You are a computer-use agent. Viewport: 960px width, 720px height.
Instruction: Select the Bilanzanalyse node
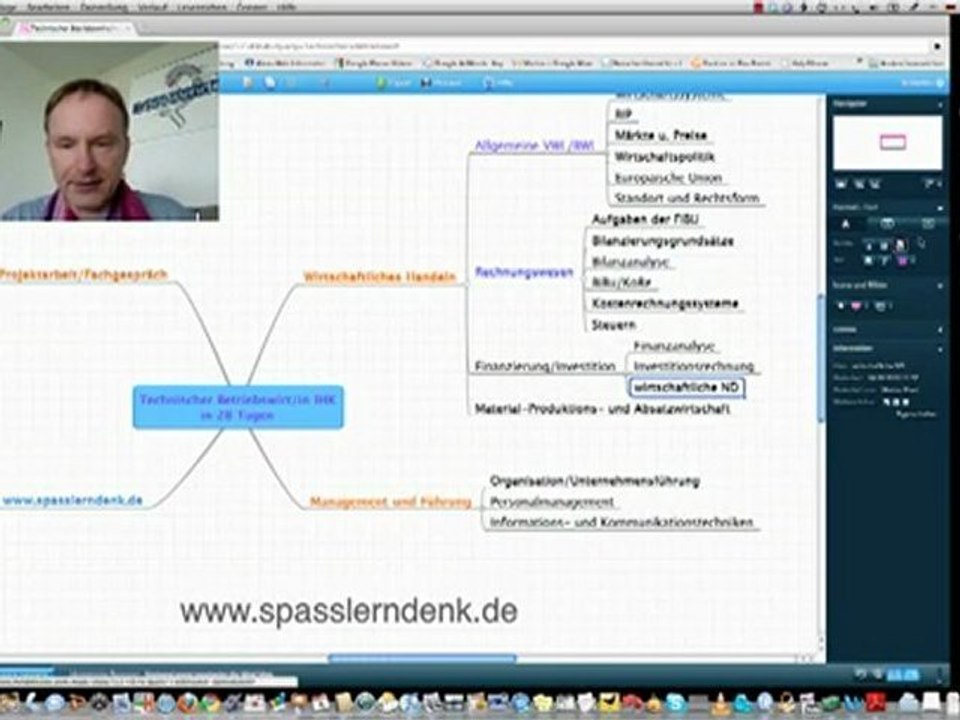pos(630,262)
